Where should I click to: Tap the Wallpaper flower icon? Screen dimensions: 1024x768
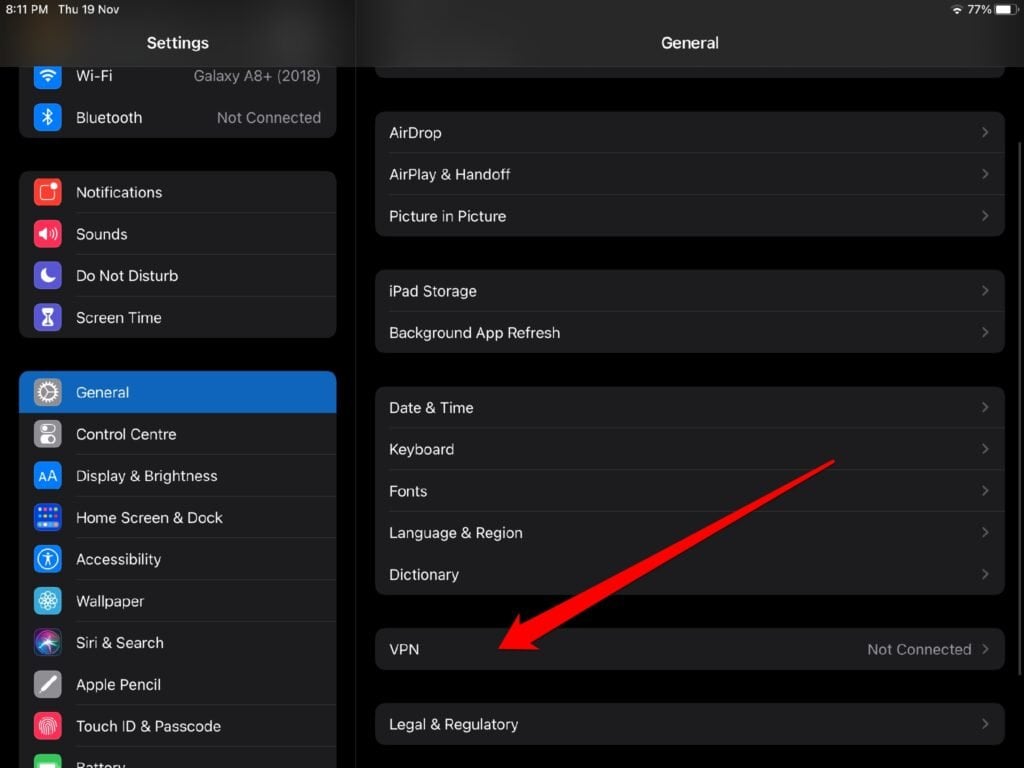coord(48,601)
